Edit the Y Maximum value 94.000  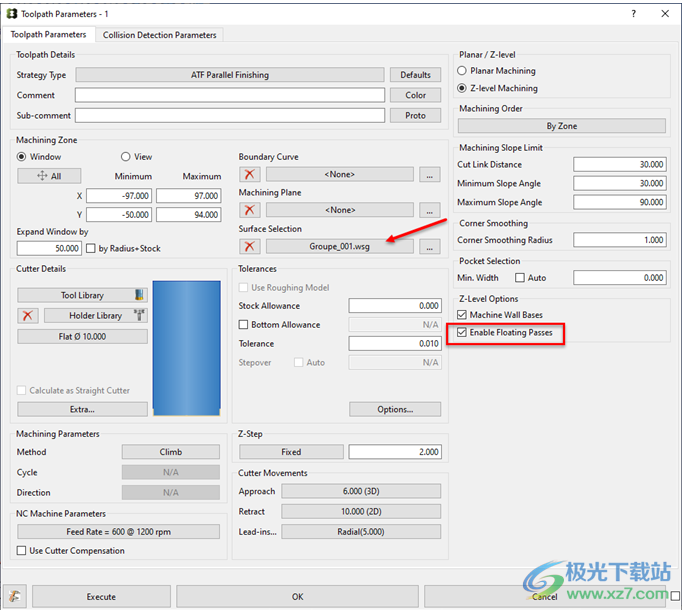pyautogui.click(x=189, y=215)
